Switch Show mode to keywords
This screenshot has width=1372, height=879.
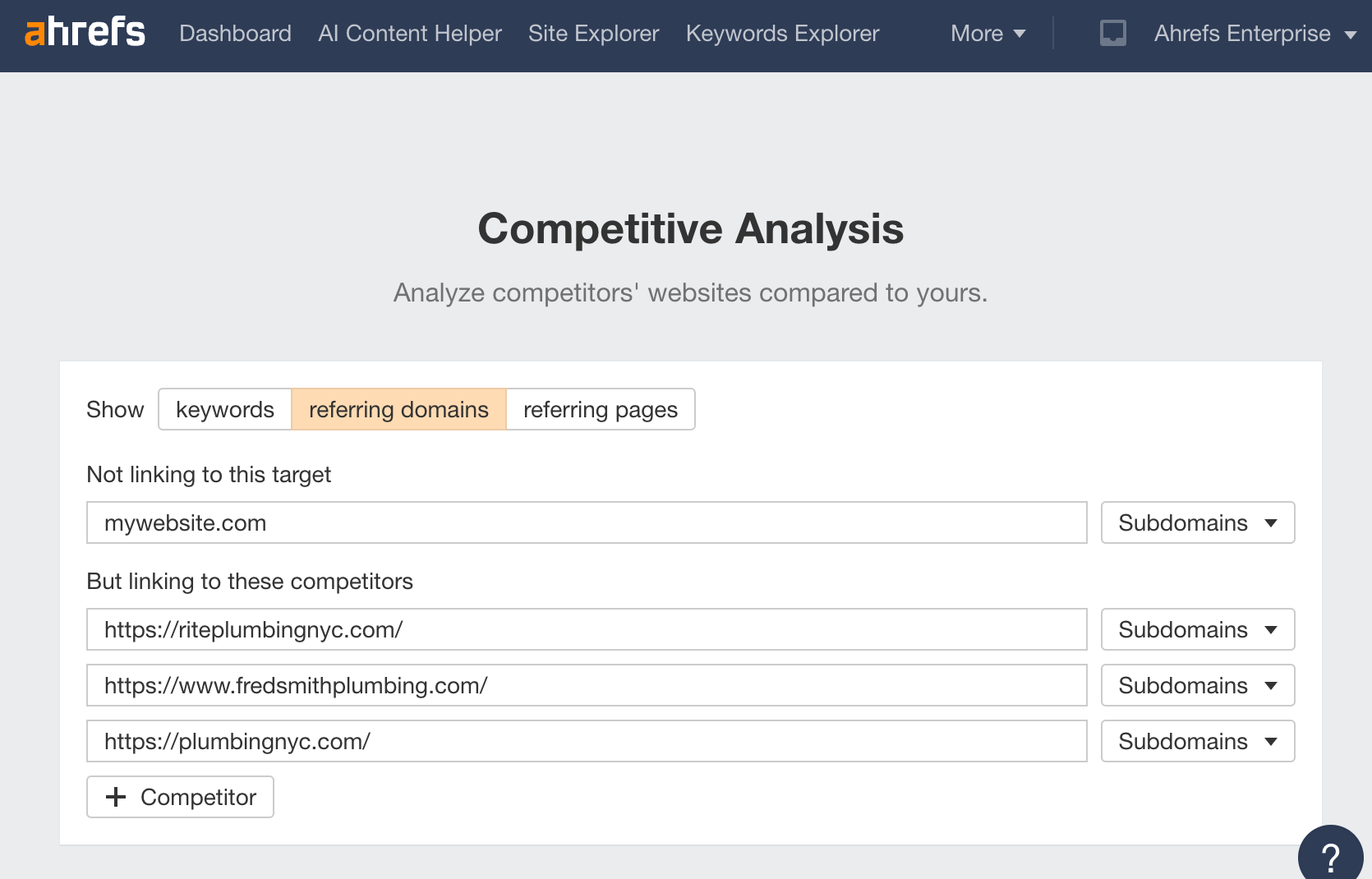[224, 409]
